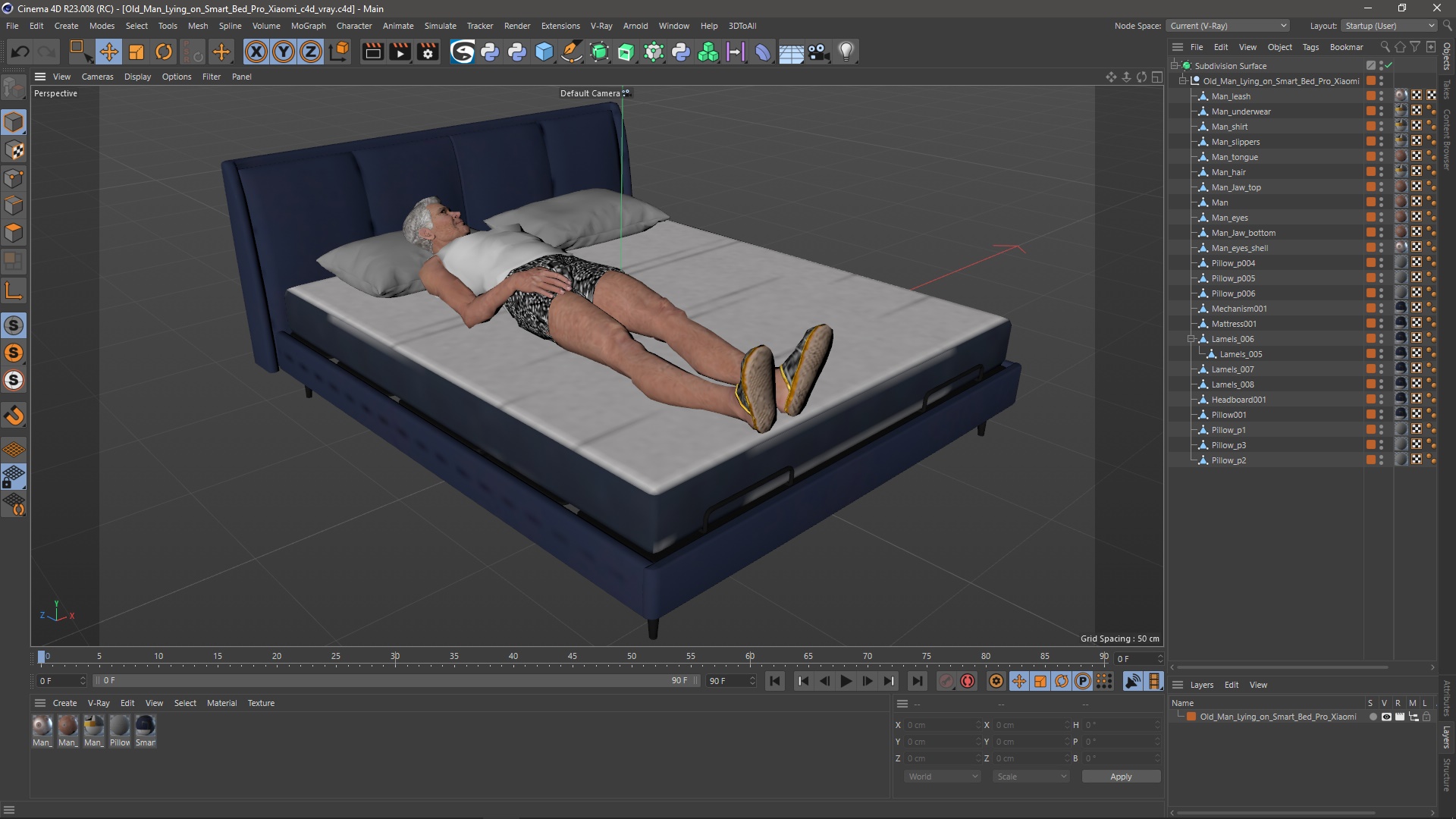Click Smart bed material swatch

pyautogui.click(x=146, y=726)
